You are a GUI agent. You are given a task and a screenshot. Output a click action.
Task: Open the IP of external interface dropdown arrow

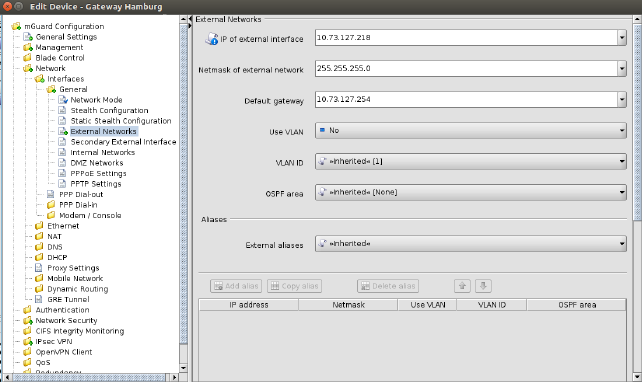pyautogui.click(x=622, y=38)
